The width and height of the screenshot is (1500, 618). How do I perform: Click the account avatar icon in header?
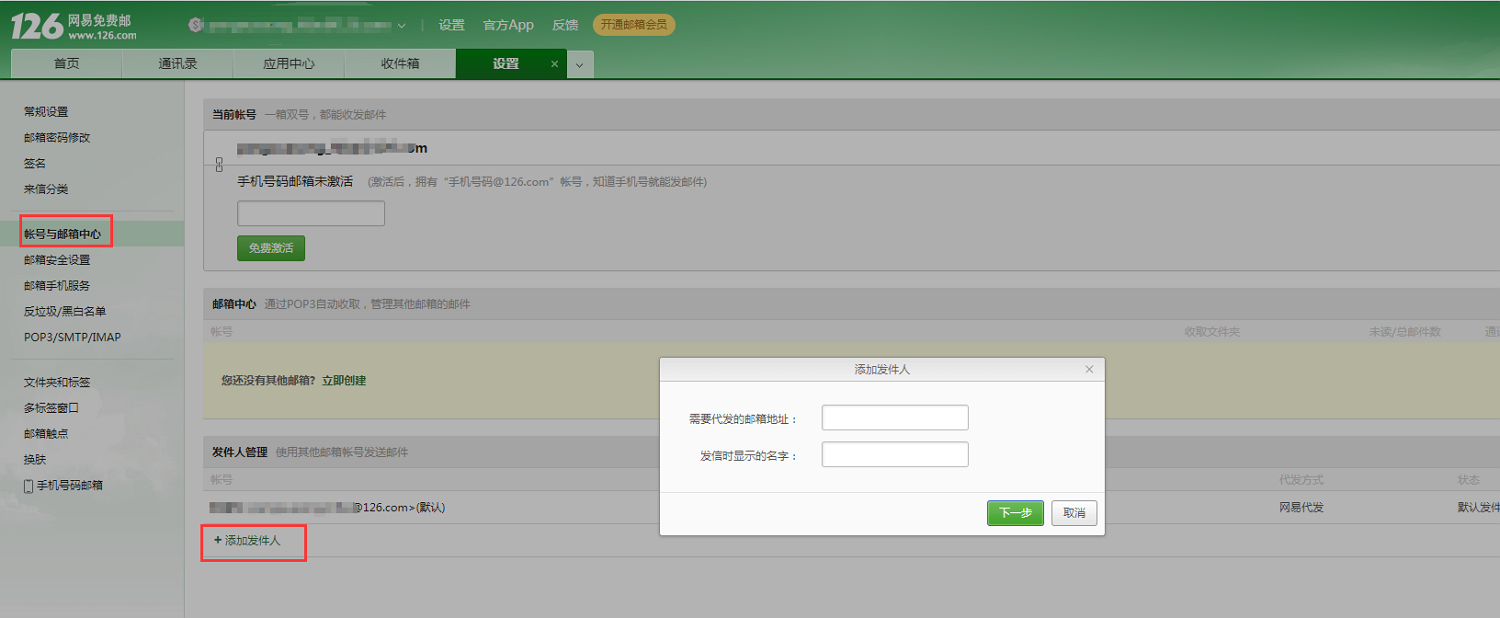pyautogui.click(x=195, y=24)
